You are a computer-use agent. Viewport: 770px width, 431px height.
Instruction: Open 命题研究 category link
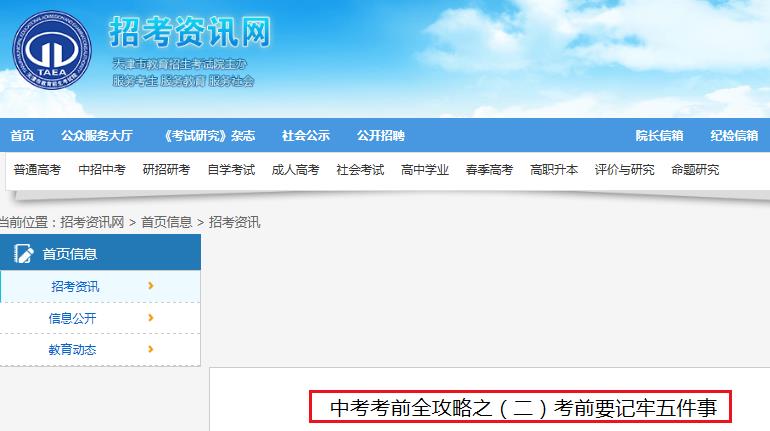click(x=695, y=170)
